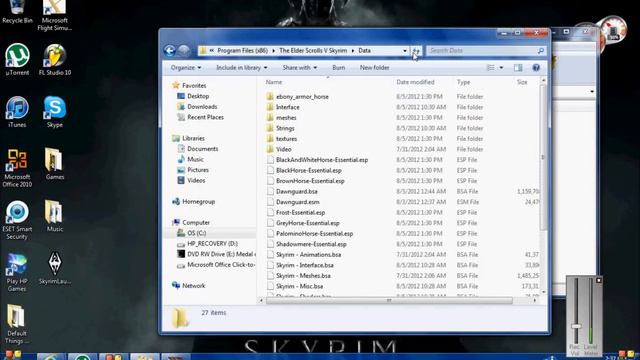
Task: Refresh the Data folder address bar
Action: pyautogui.click(x=416, y=51)
